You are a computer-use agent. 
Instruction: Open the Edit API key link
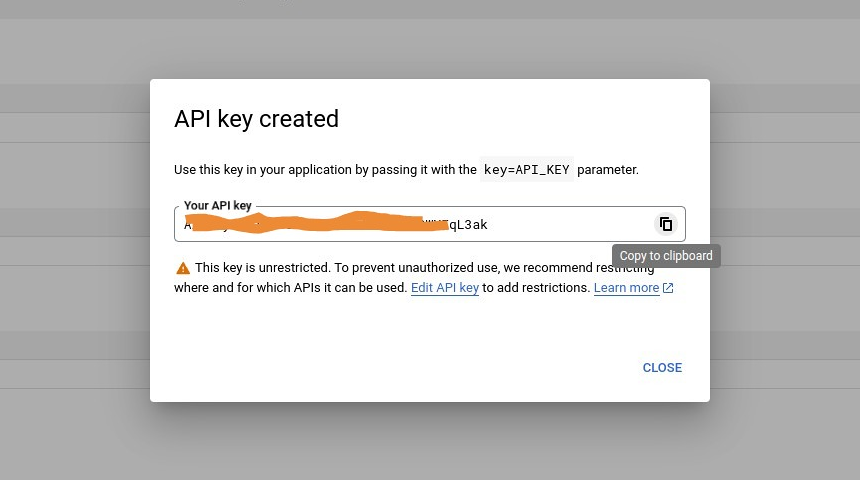(445, 288)
